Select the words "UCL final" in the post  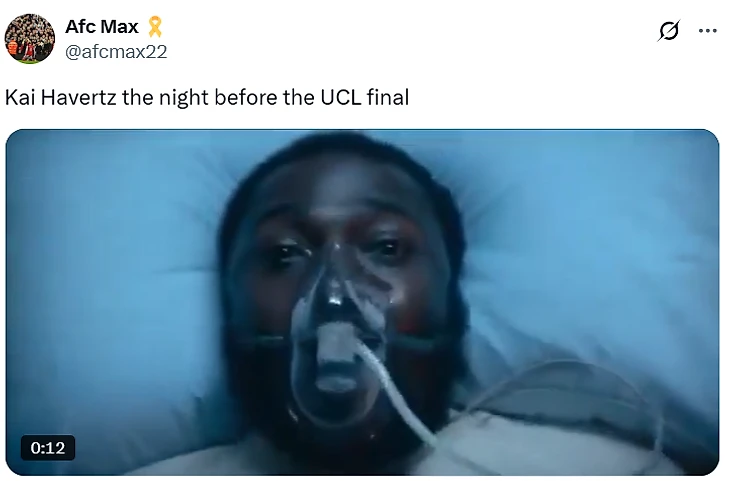(365, 97)
